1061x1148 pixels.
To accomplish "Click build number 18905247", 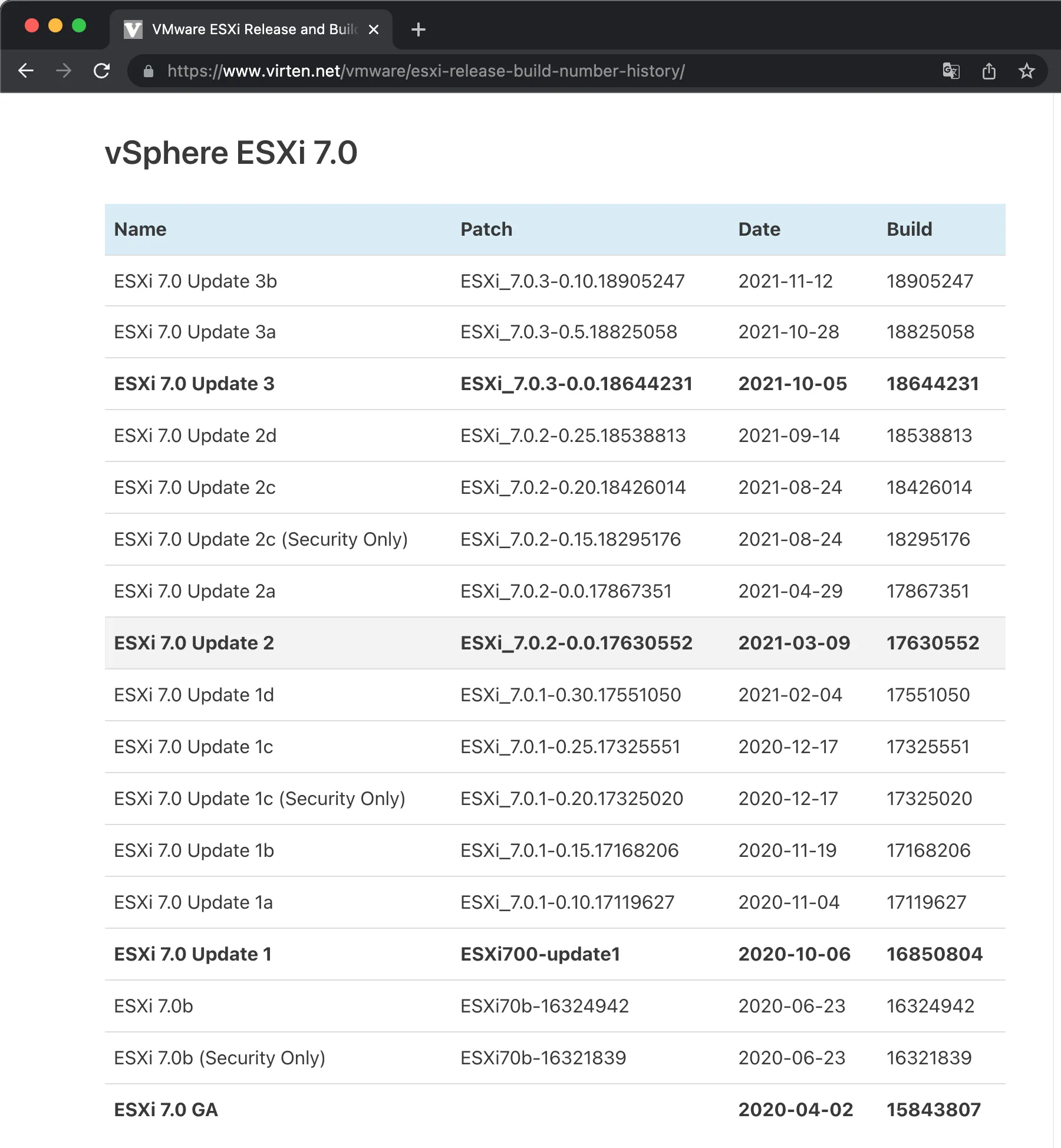I will pos(930,281).
